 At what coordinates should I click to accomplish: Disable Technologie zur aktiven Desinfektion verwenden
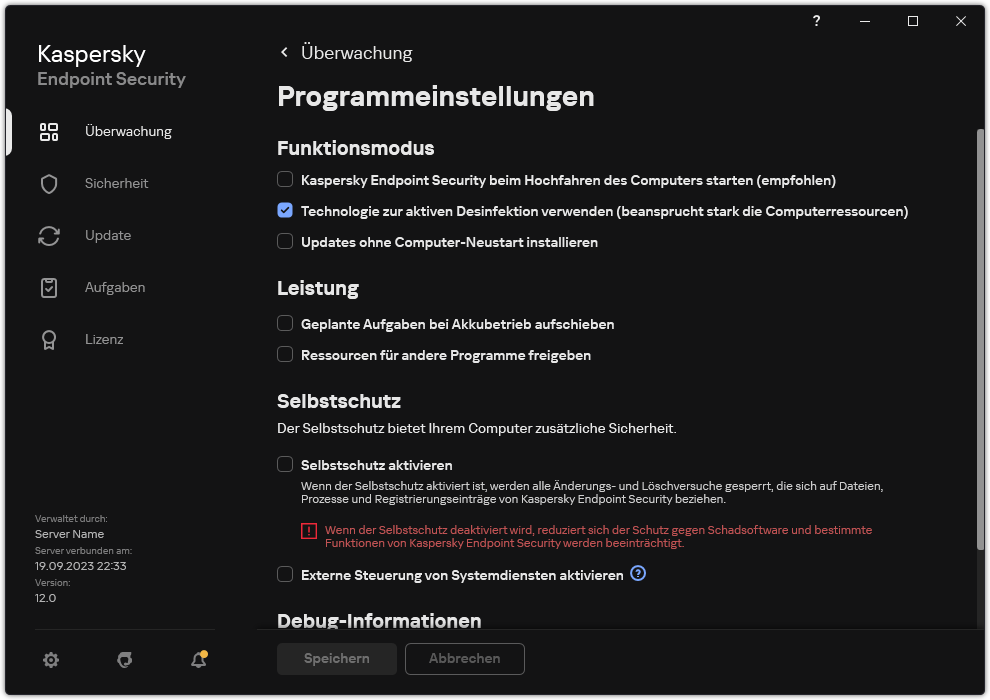pyautogui.click(x=285, y=211)
